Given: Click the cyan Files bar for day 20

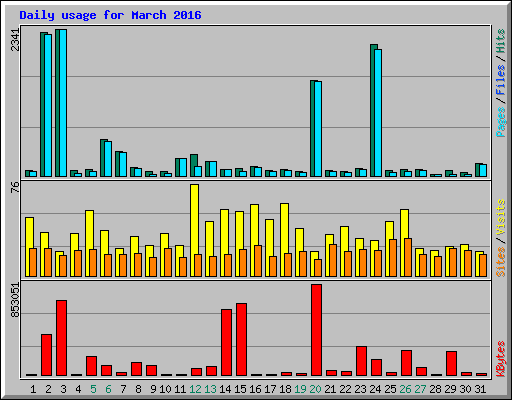Looking at the screenshot, I should tap(318, 129).
